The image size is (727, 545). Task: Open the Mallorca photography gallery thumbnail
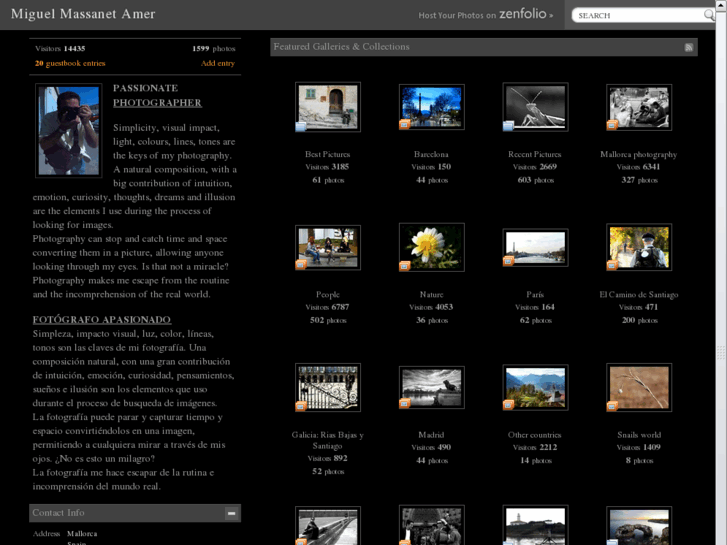639,107
